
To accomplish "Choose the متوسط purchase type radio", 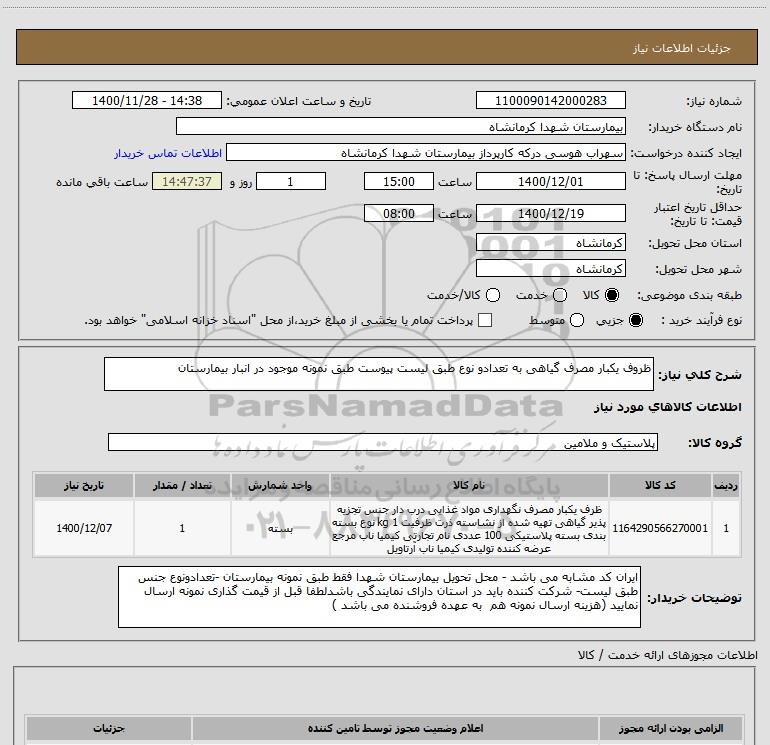I will click(577, 320).
